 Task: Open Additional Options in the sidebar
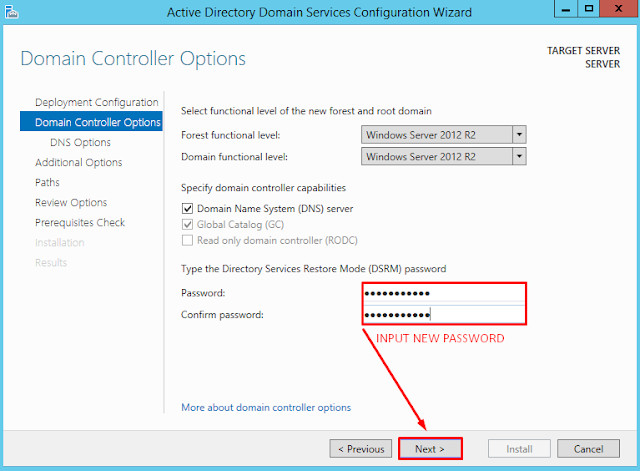pos(78,163)
